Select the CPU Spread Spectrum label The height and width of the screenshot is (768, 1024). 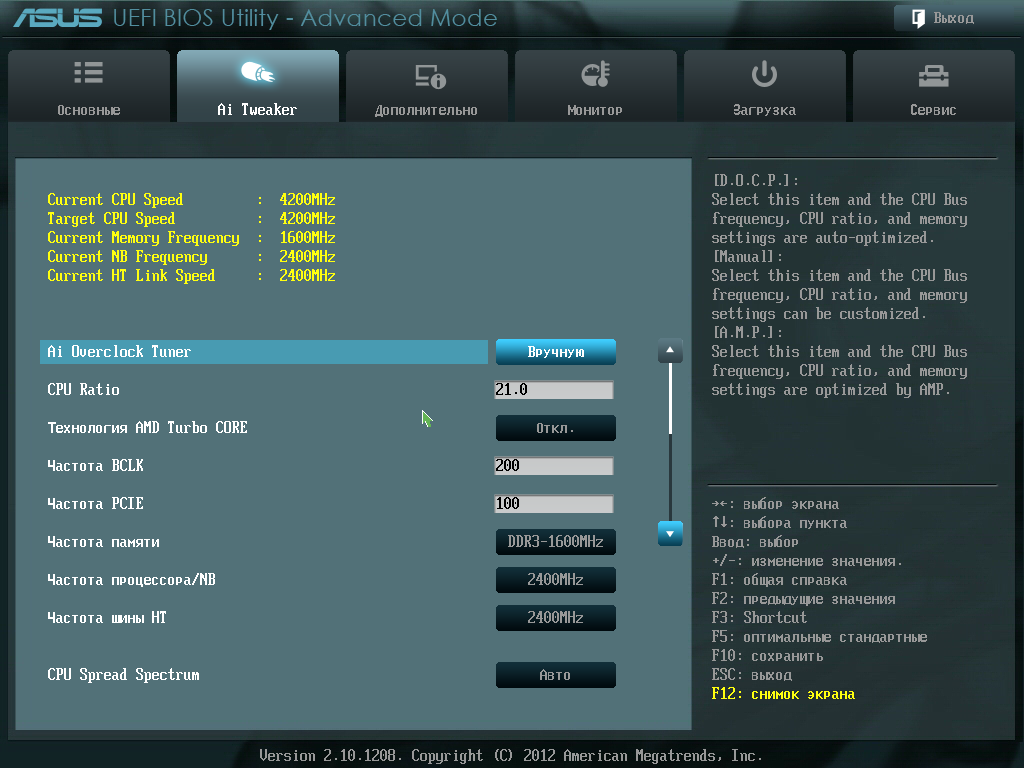point(123,675)
